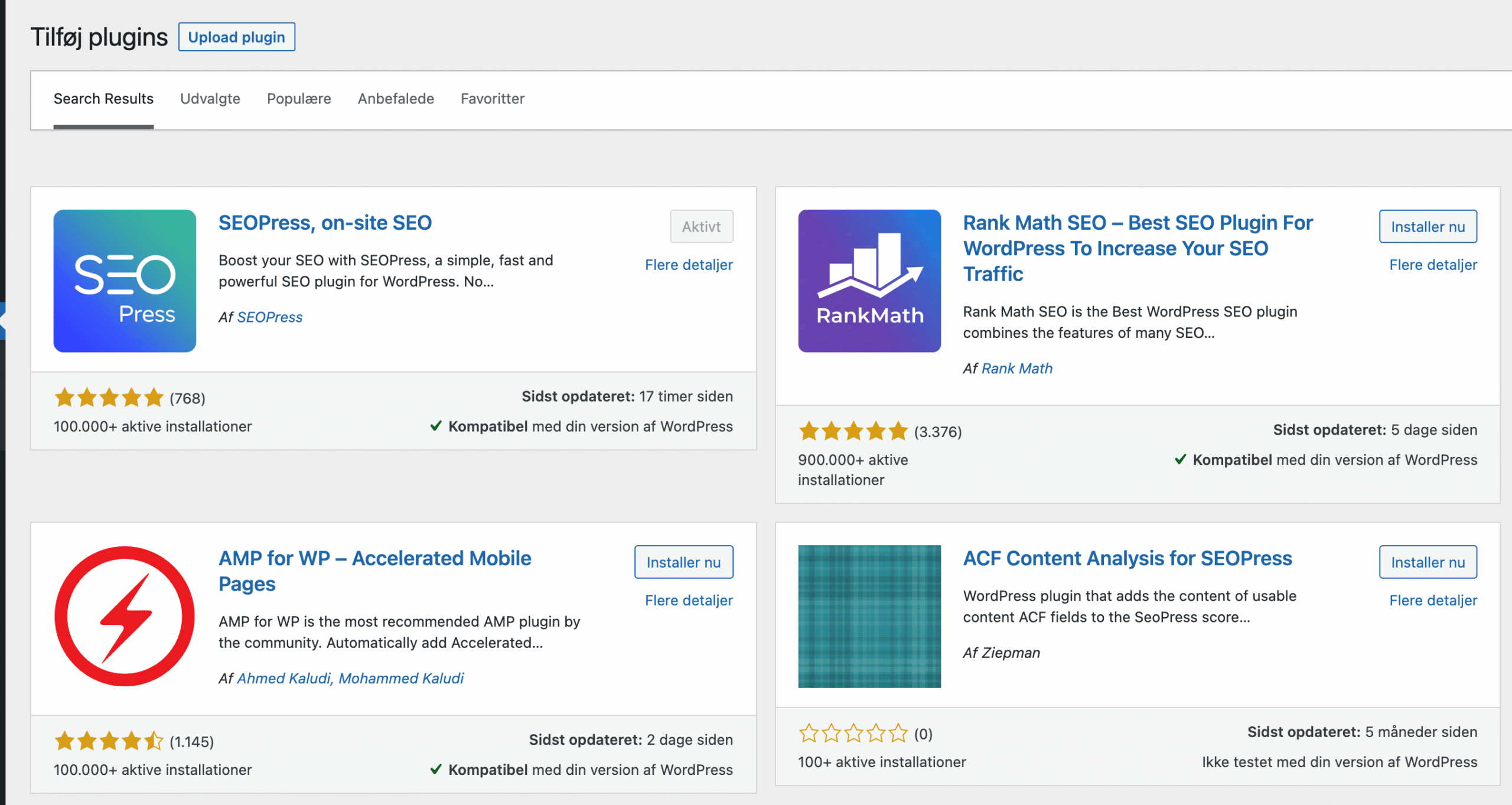
Task: Click the Aktivt button for SEOPress
Action: pos(702,227)
